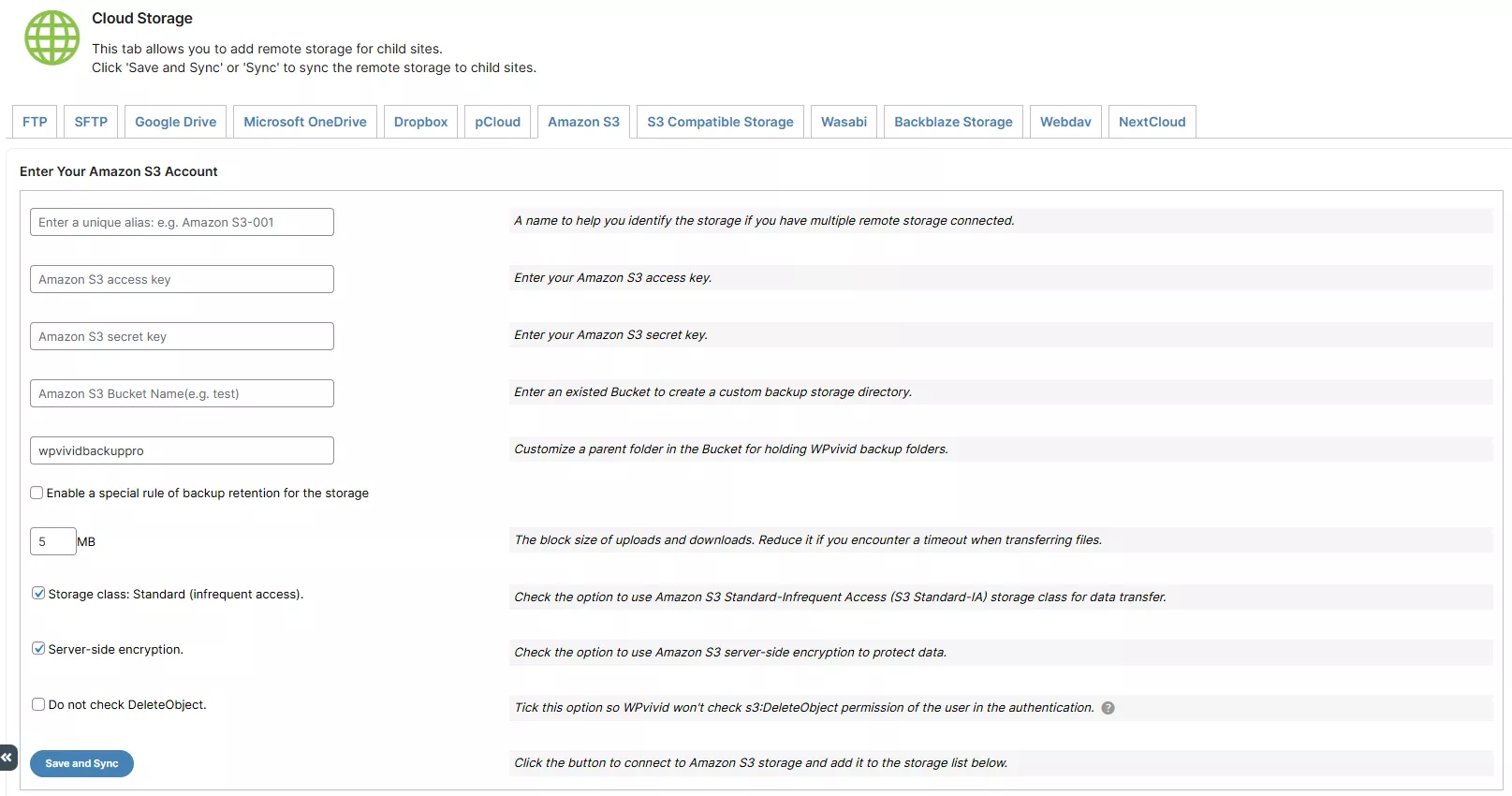The width and height of the screenshot is (1512, 796).
Task: Click the Save and Sync button
Action: pos(81,764)
